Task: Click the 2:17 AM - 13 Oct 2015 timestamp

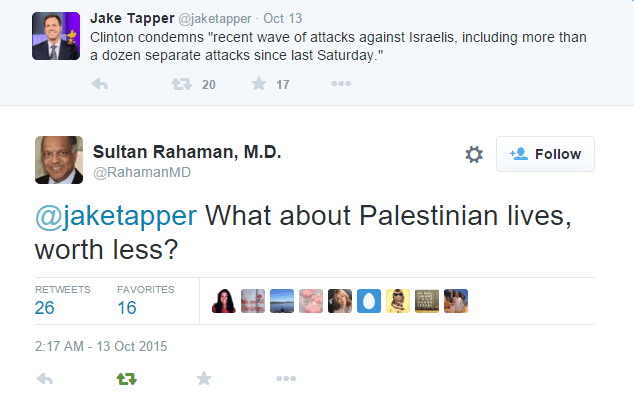Action: click(101, 346)
